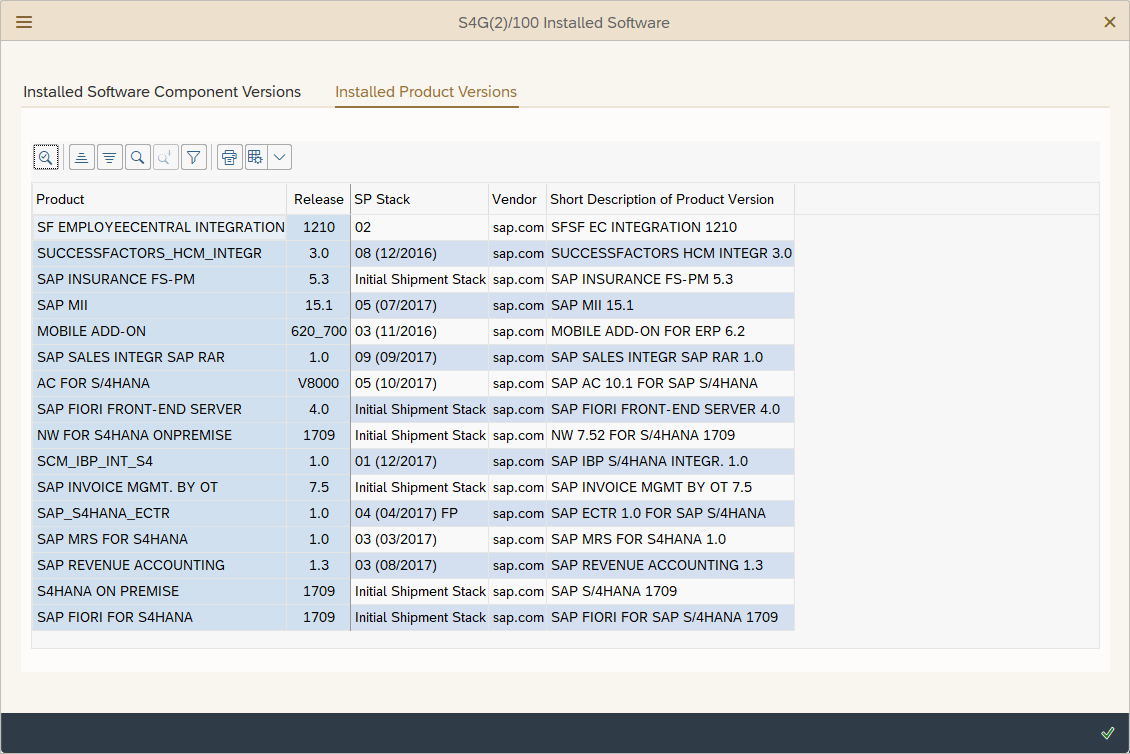Select the SAP MII product cell
The width and height of the screenshot is (1130, 754).
[159, 305]
